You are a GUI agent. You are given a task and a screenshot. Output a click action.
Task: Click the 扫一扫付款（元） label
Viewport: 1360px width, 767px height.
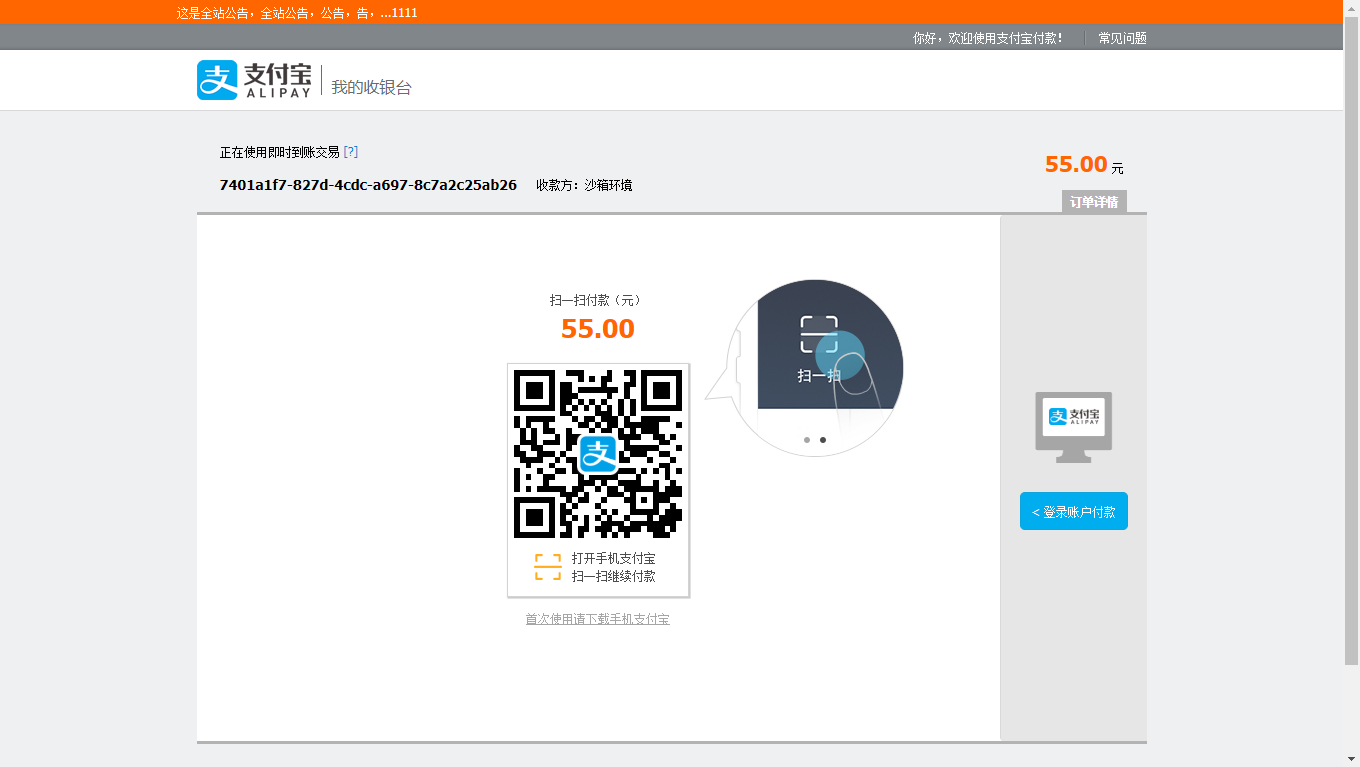coord(597,300)
